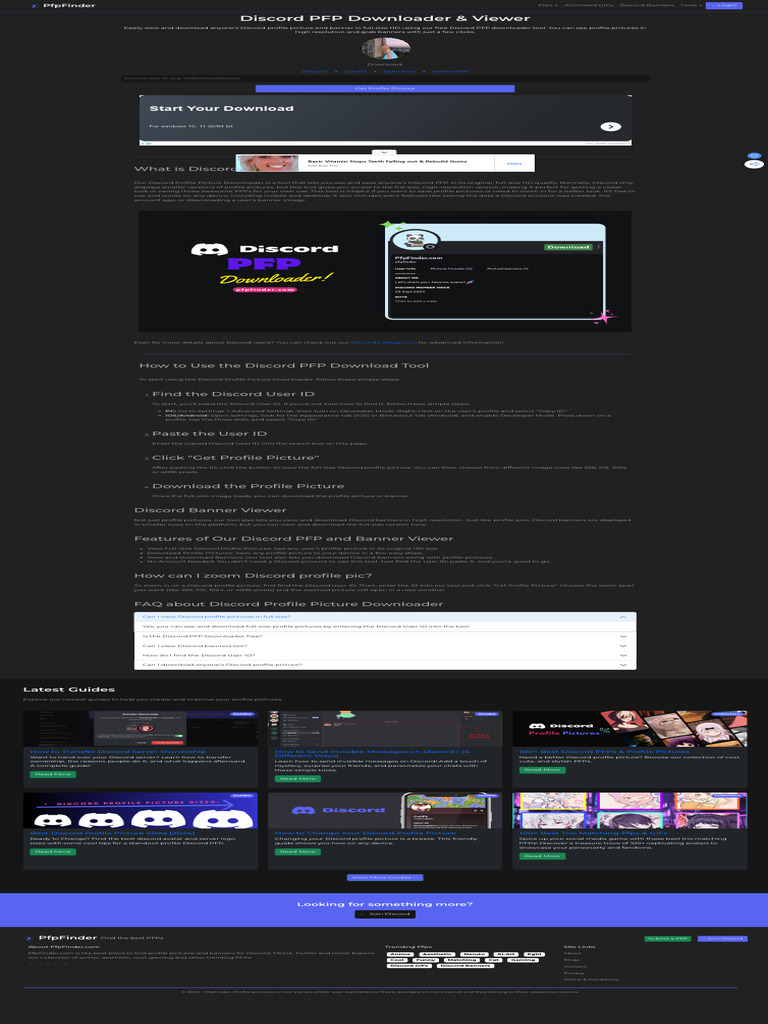Open the About link in Site Links

(x=571, y=953)
